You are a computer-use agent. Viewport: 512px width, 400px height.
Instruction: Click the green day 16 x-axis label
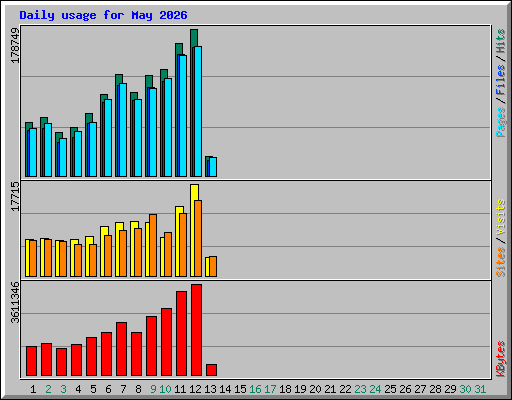pyautogui.click(x=255, y=389)
